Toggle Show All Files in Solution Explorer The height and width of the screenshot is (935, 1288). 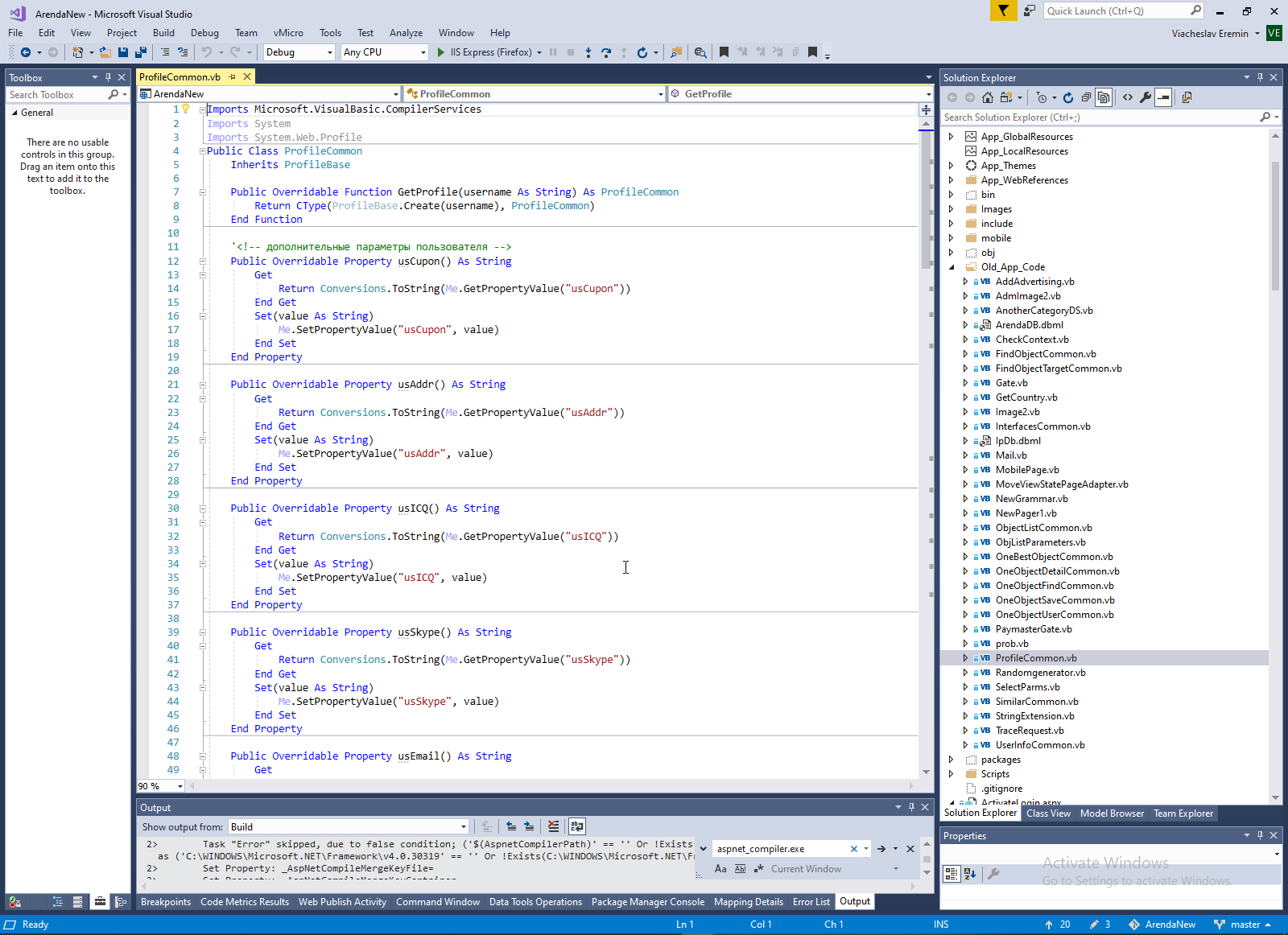1104,97
